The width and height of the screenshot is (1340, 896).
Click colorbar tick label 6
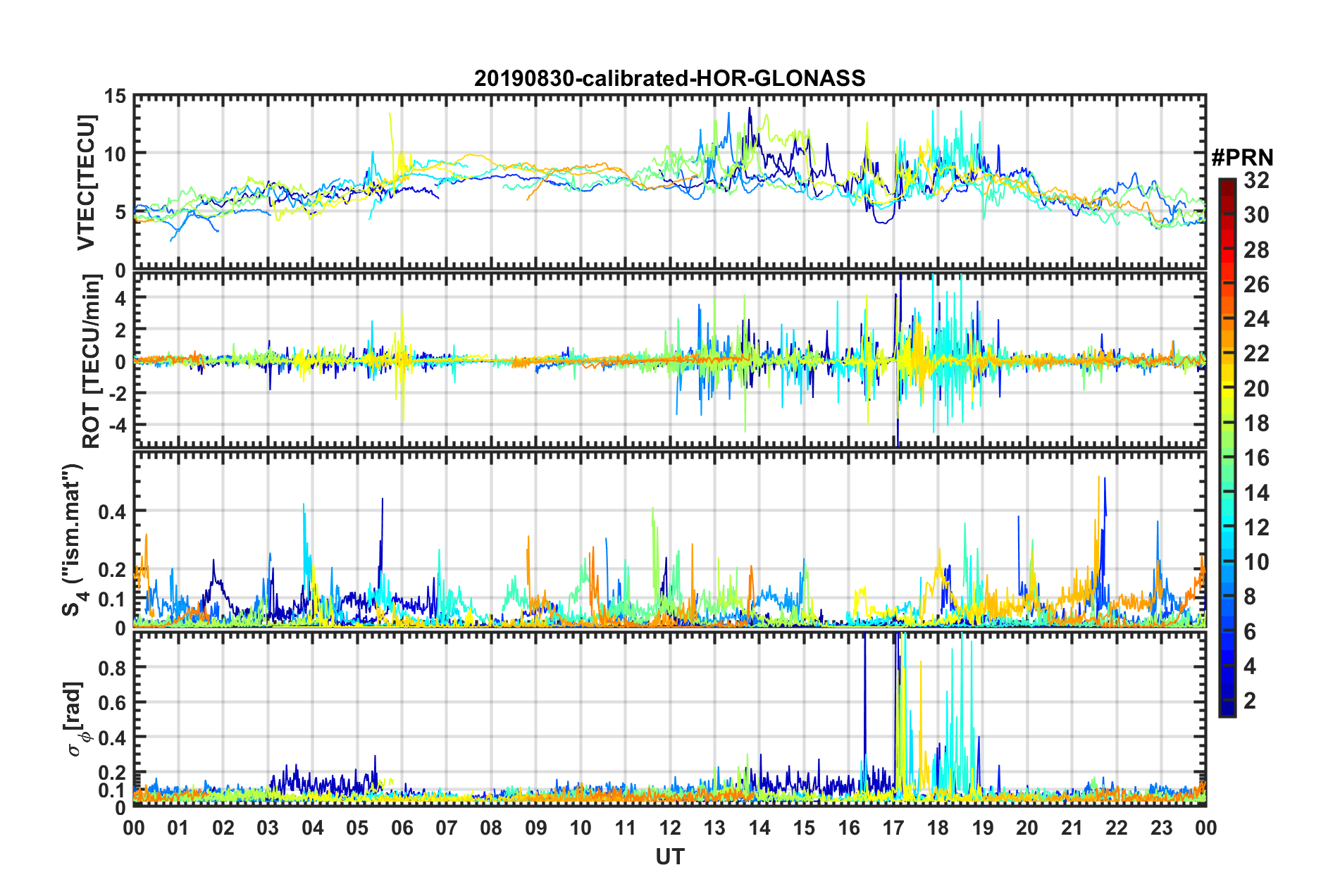pyautogui.click(x=1250, y=632)
